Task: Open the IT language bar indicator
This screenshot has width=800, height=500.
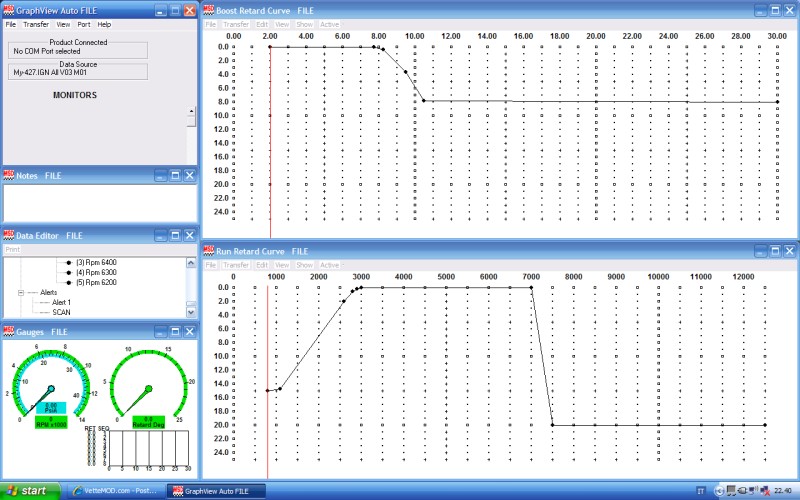Action: pos(700,491)
